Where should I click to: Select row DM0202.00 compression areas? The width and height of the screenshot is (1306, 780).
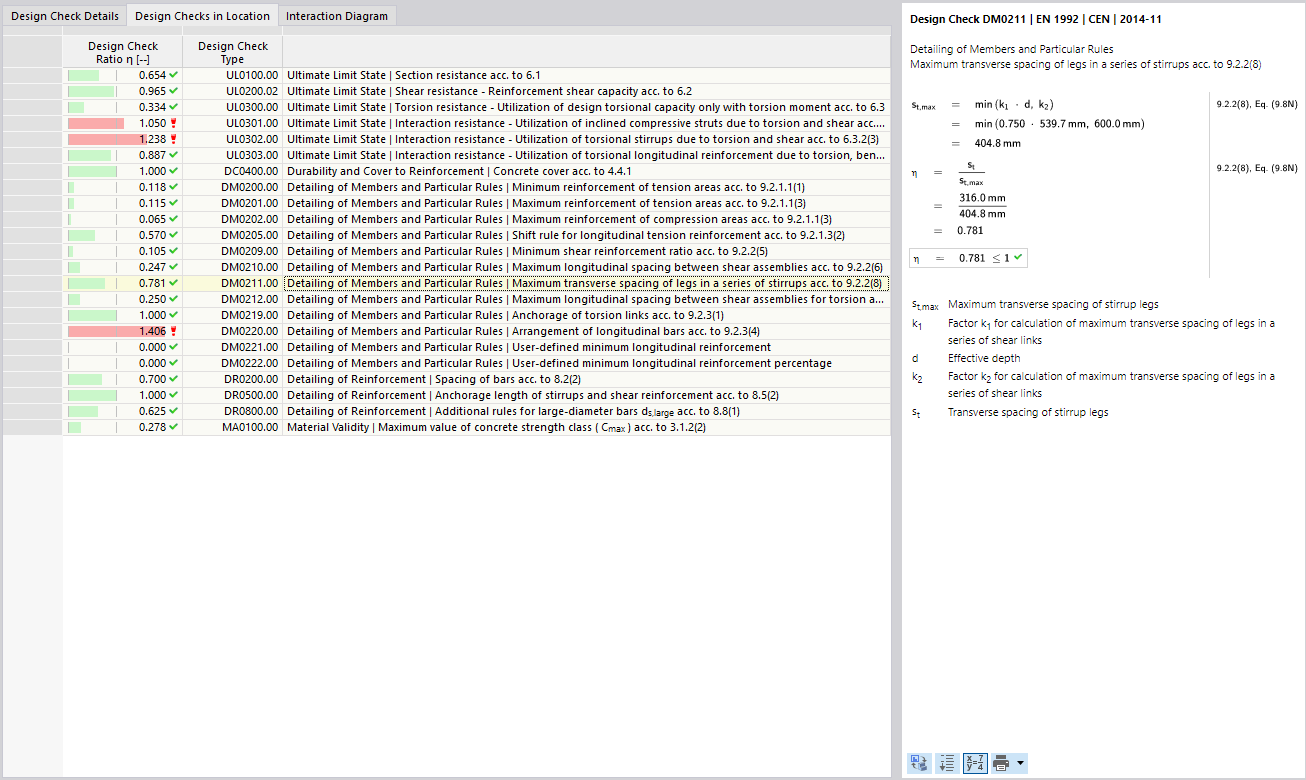coord(476,219)
